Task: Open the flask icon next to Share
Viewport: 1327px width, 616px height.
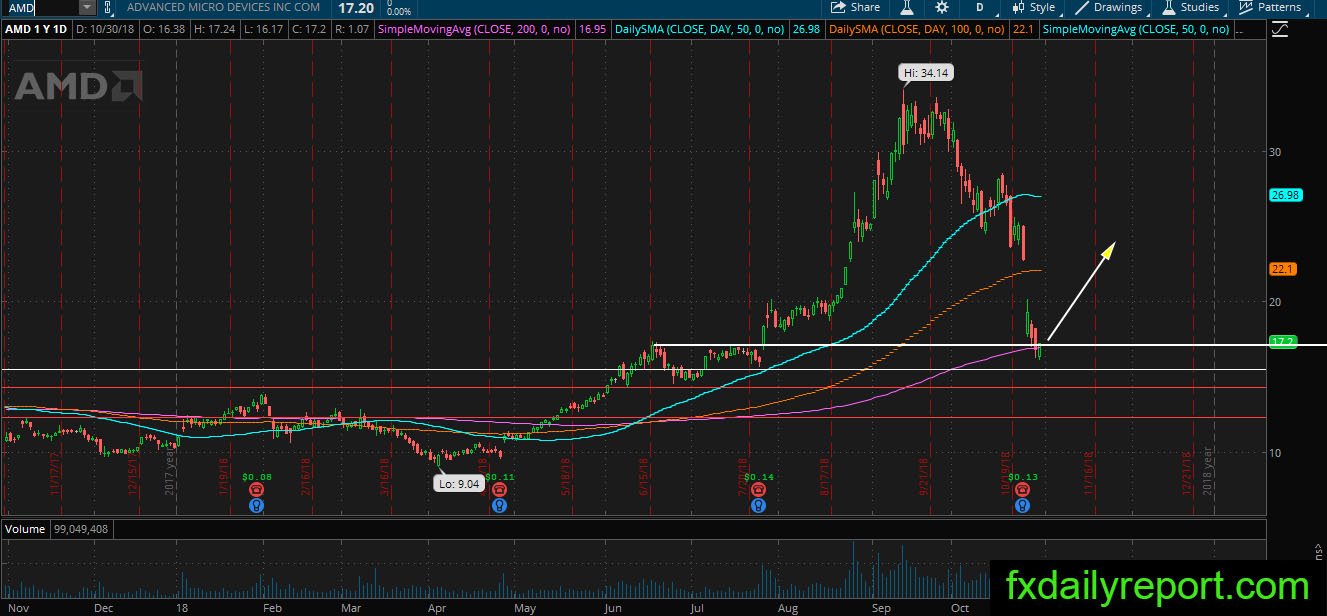Action: [908, 7]
